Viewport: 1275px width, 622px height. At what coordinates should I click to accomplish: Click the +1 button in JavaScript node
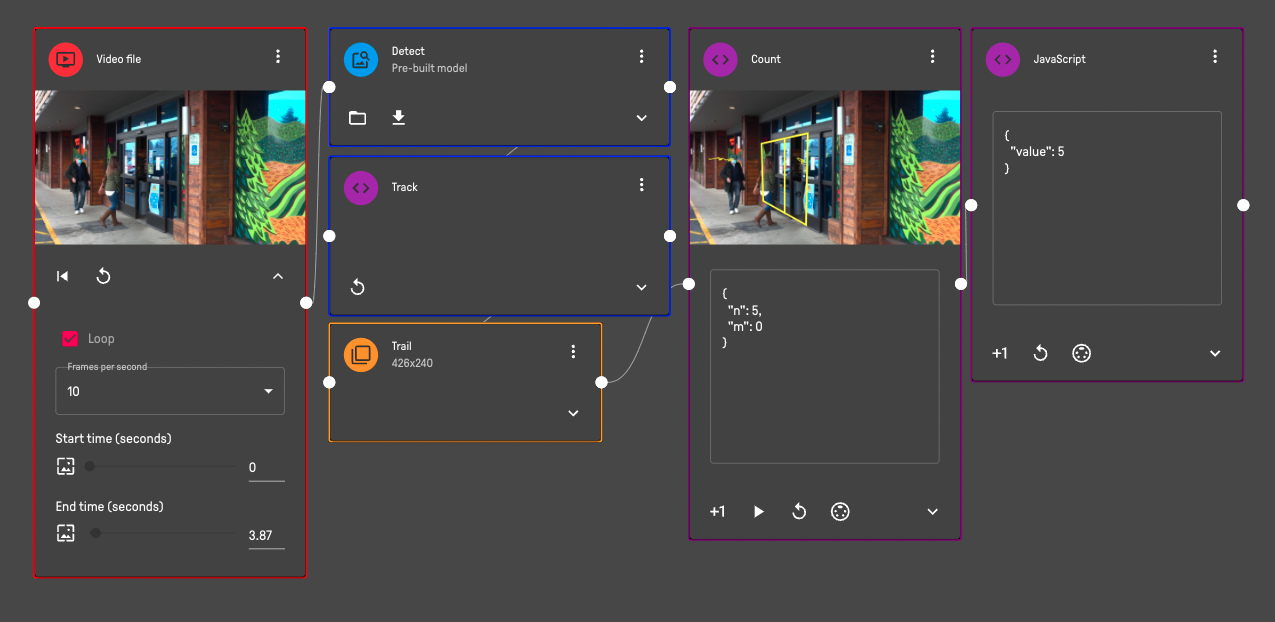pos(999,353)
